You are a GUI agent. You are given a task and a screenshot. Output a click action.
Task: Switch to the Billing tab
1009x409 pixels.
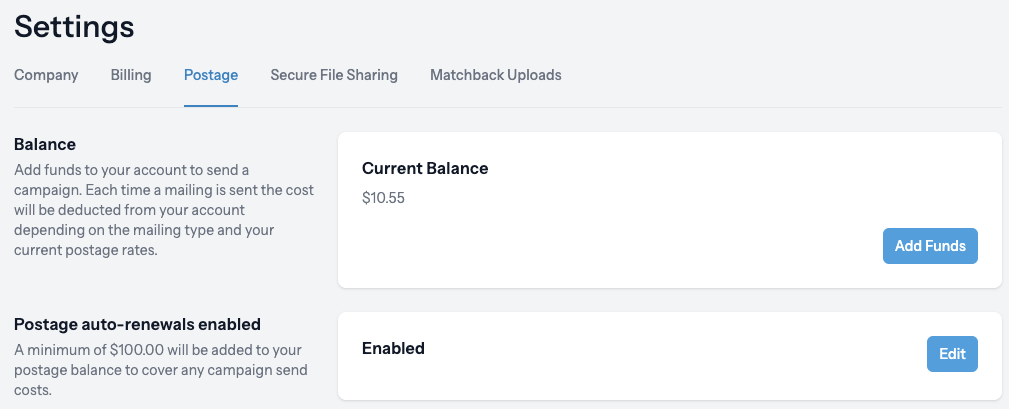131,75
